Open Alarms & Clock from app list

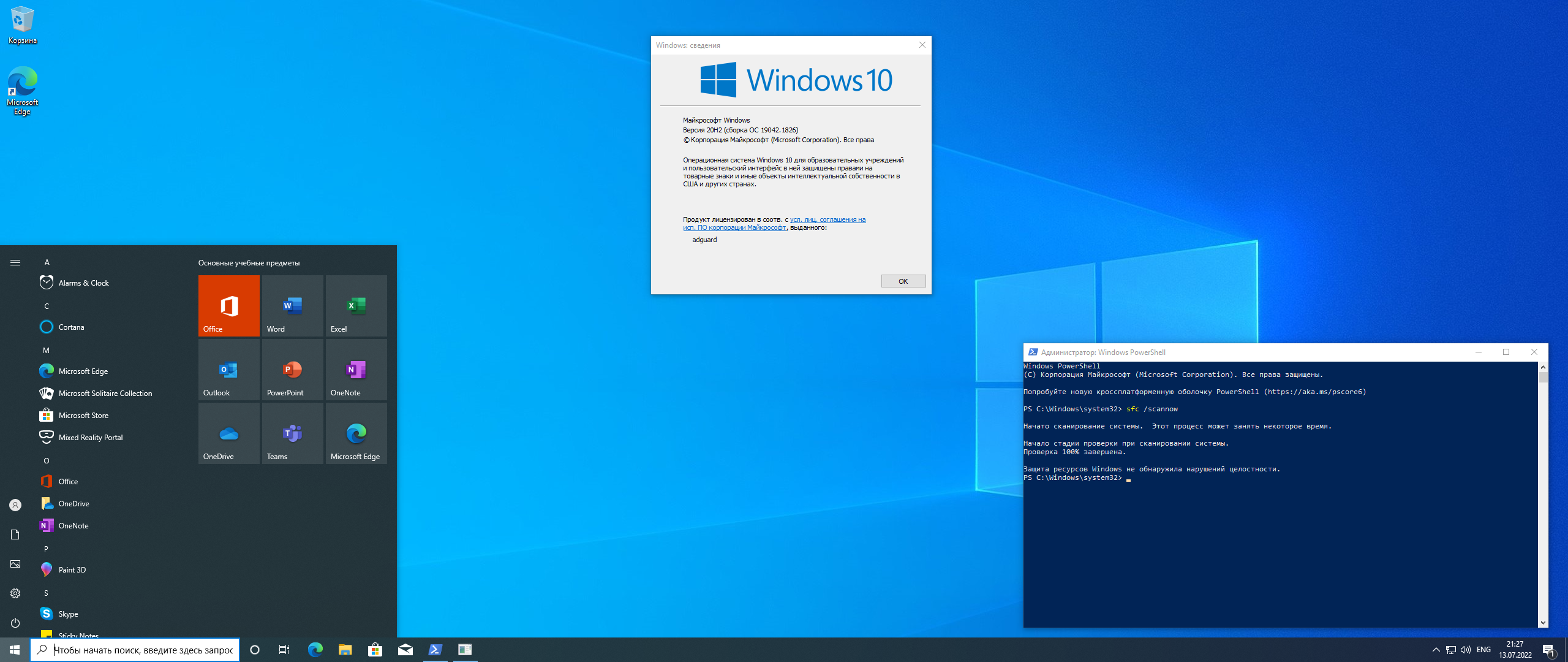[x=110, y=283]
